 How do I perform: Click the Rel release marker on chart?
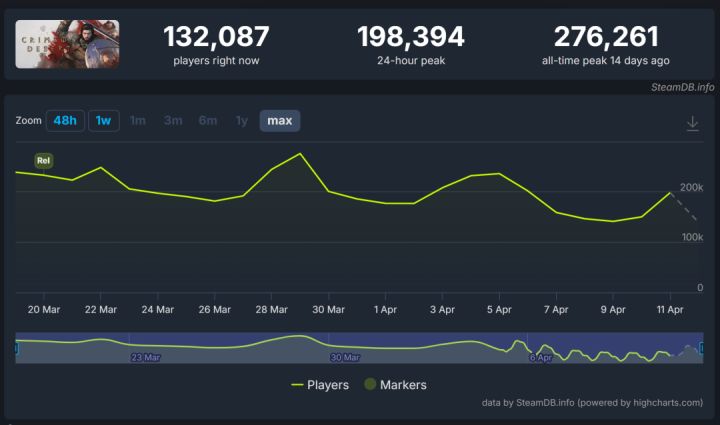click(x=44, y=161)
